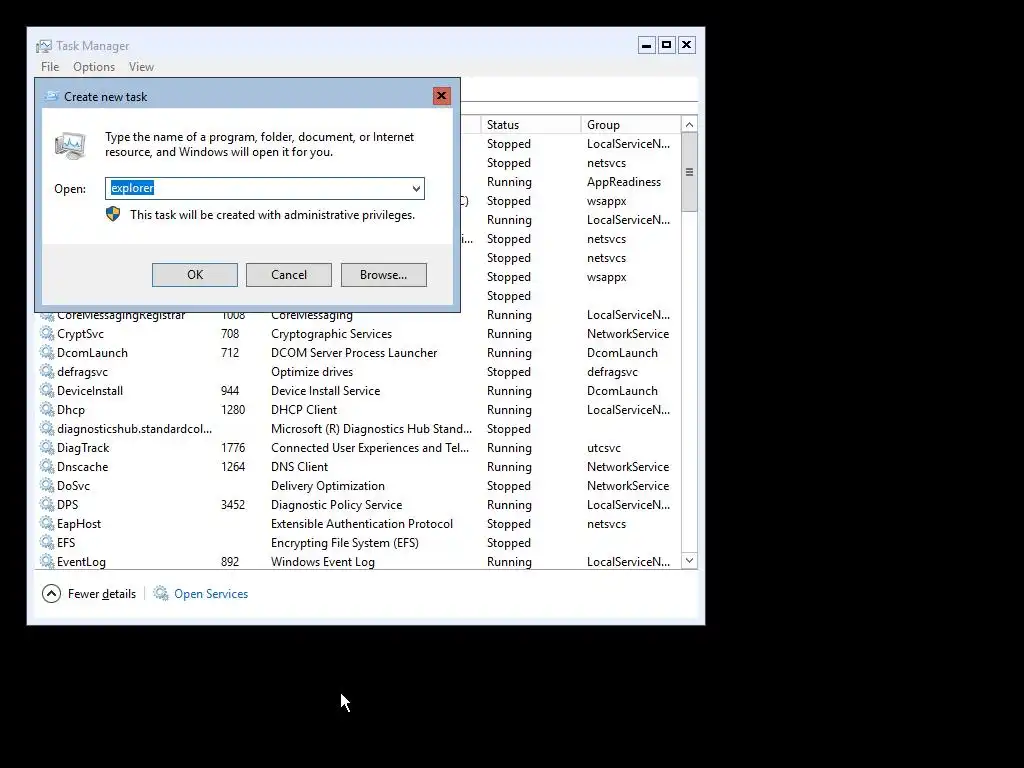
Task: Click the Windows Event Log description
Action: click(x=323, y=561)
